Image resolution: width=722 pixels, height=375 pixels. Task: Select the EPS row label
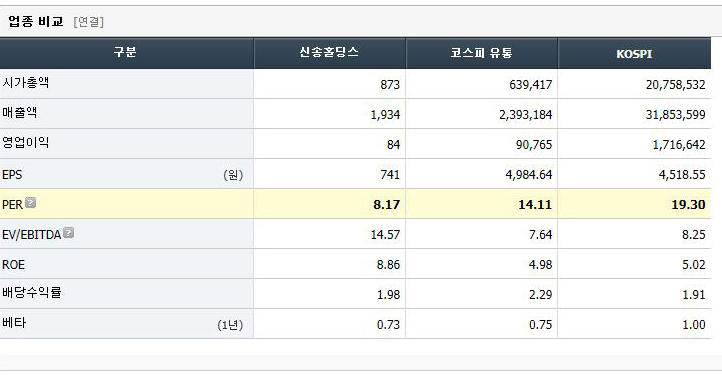pyautogui.click(x=12, y=175)
